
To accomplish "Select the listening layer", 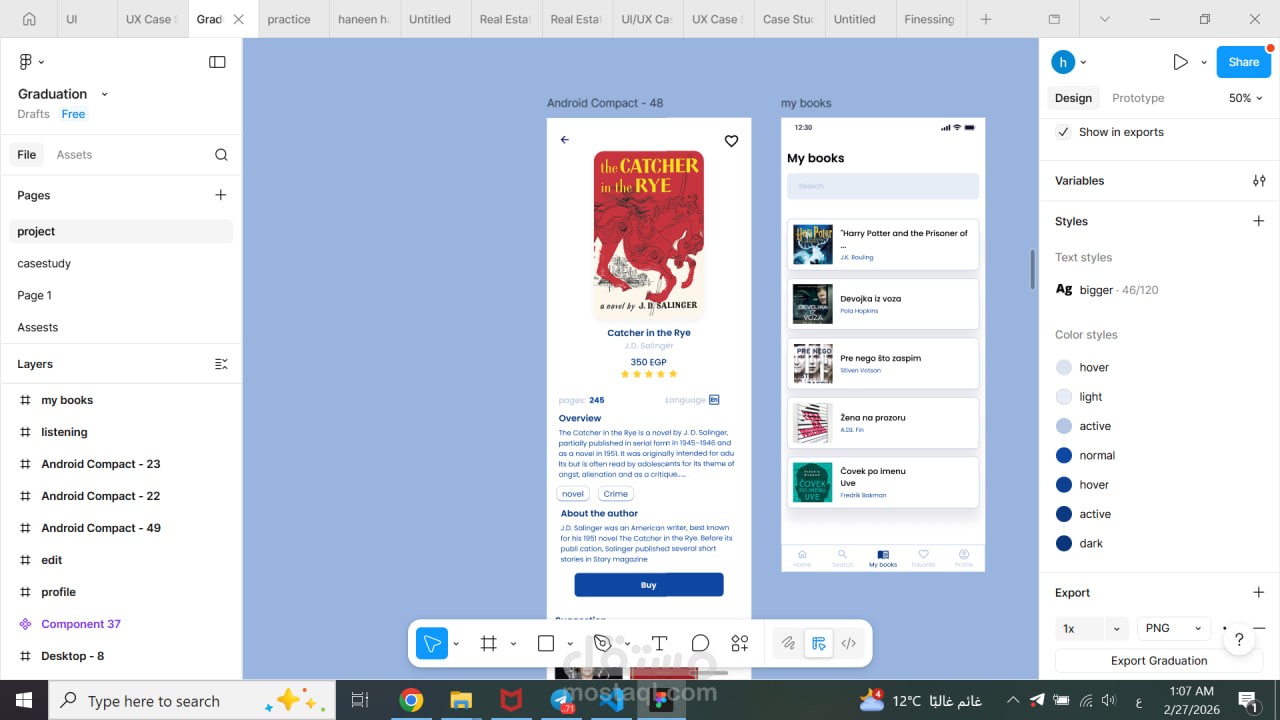I will tap(122, 432).
